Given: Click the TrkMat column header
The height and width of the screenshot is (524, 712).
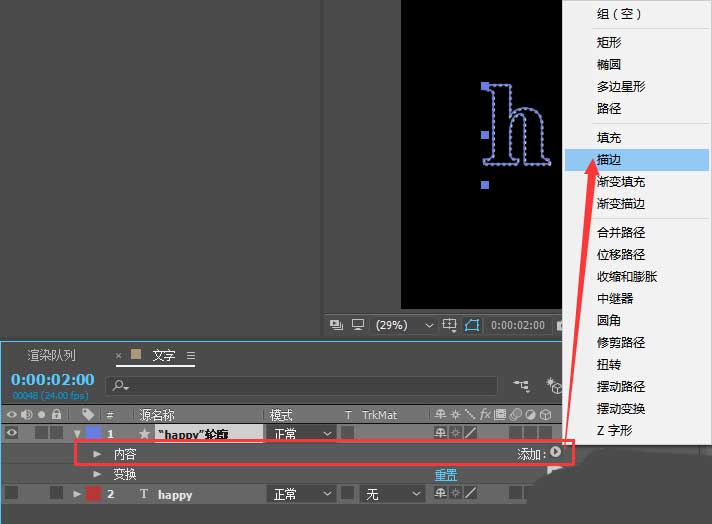Looking at the screenshot, I should [x=379, y=415].
